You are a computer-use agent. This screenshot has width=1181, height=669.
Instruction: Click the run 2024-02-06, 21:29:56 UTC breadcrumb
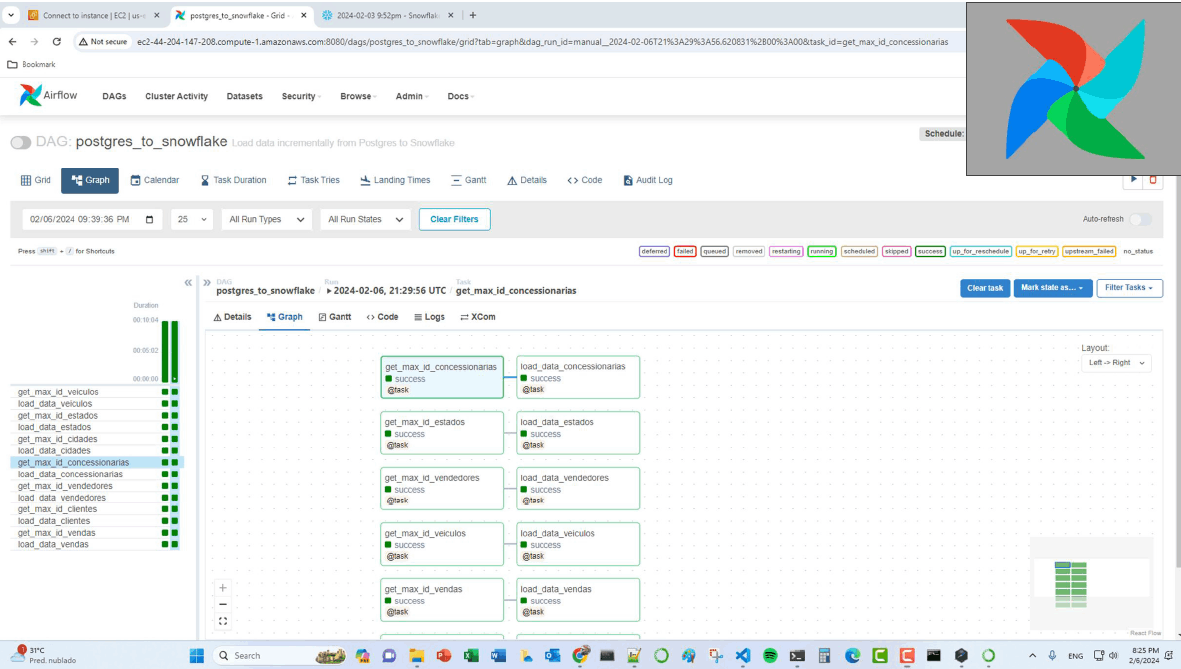(x=386, y=291)
